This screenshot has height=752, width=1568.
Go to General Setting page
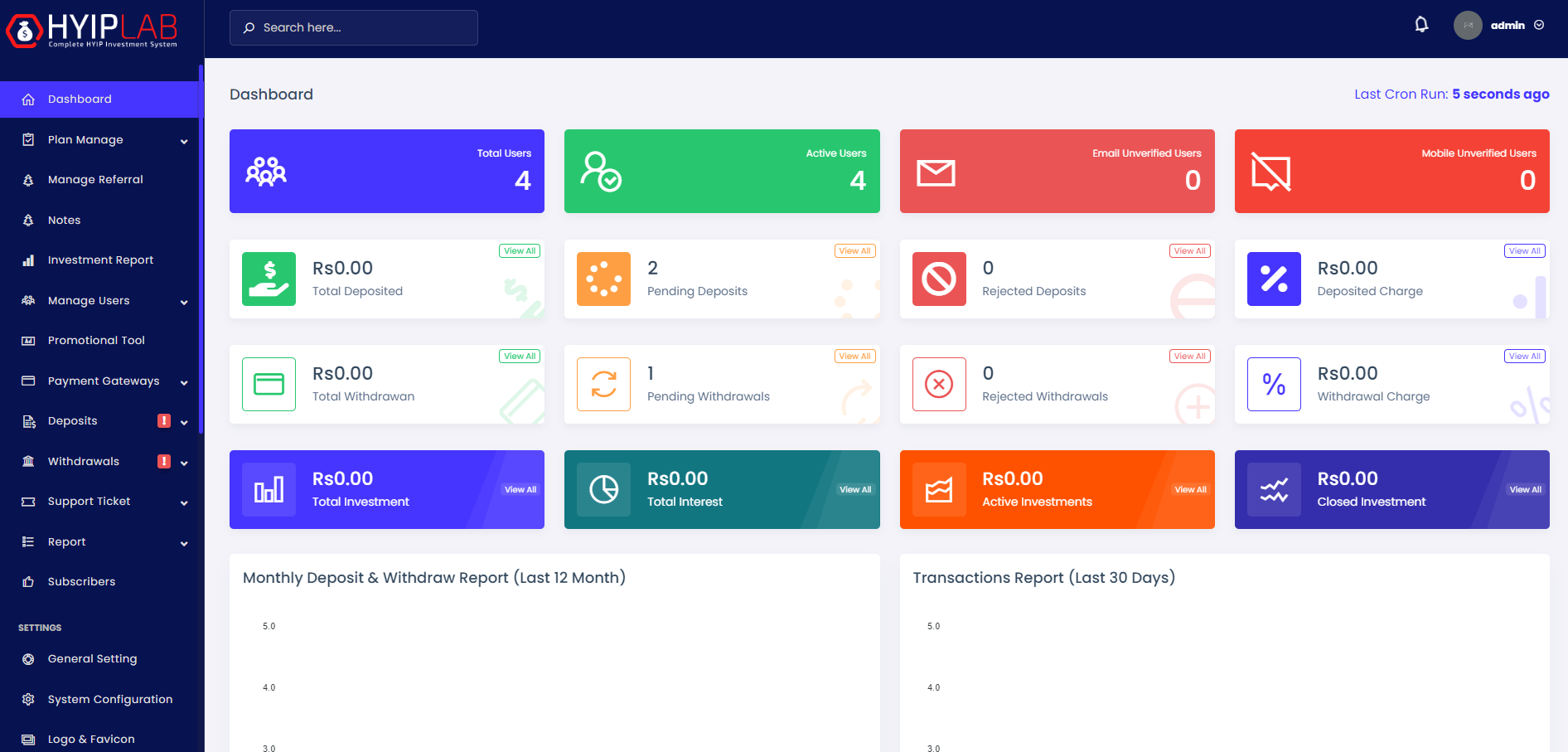coord(92,659)
